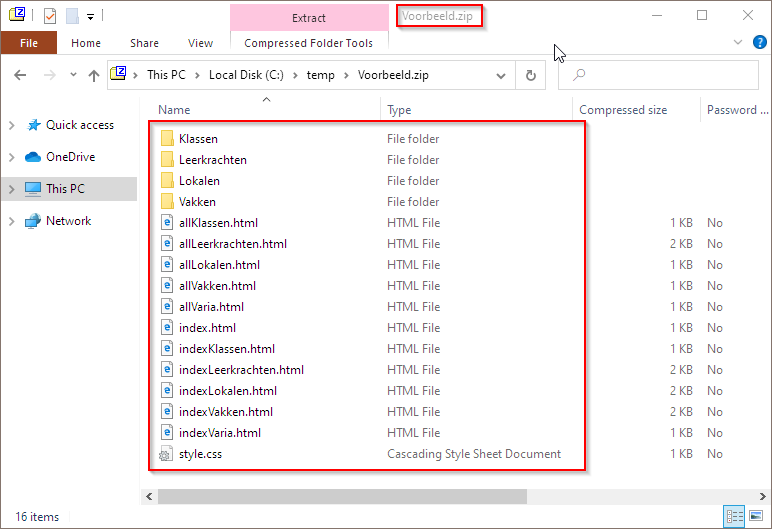Screen dimensions: 772x529
Task: Click allVaria.html file icon
Action: point(167,307)
